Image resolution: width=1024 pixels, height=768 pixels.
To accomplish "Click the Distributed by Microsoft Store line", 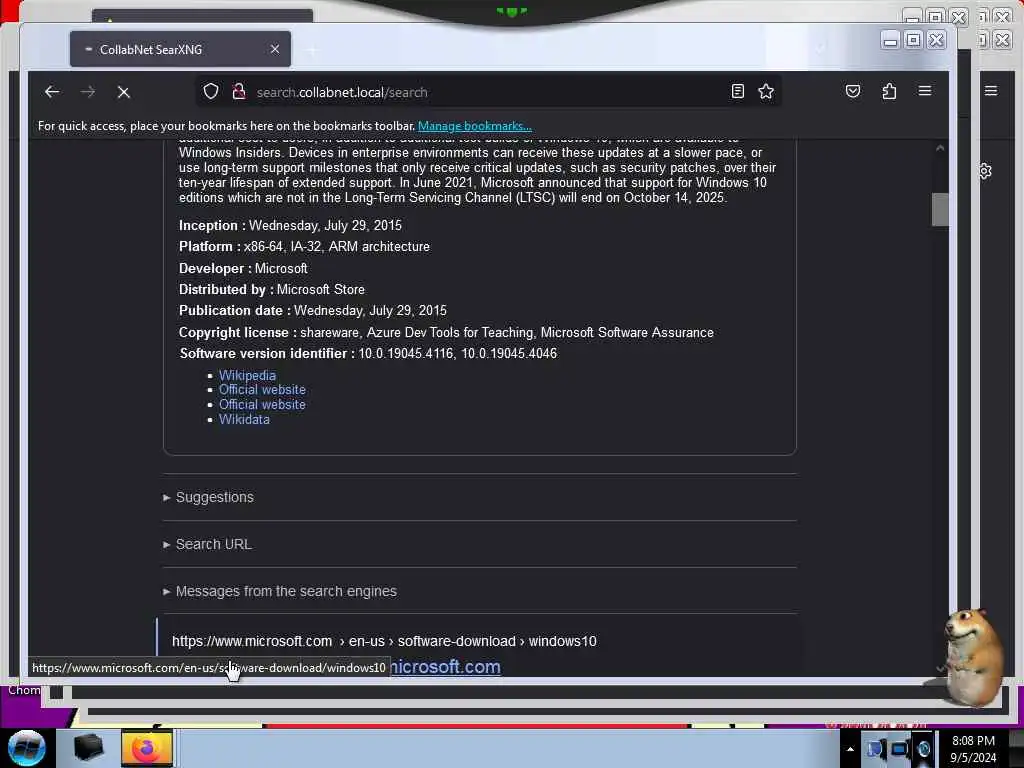I will tap(272, 289).
